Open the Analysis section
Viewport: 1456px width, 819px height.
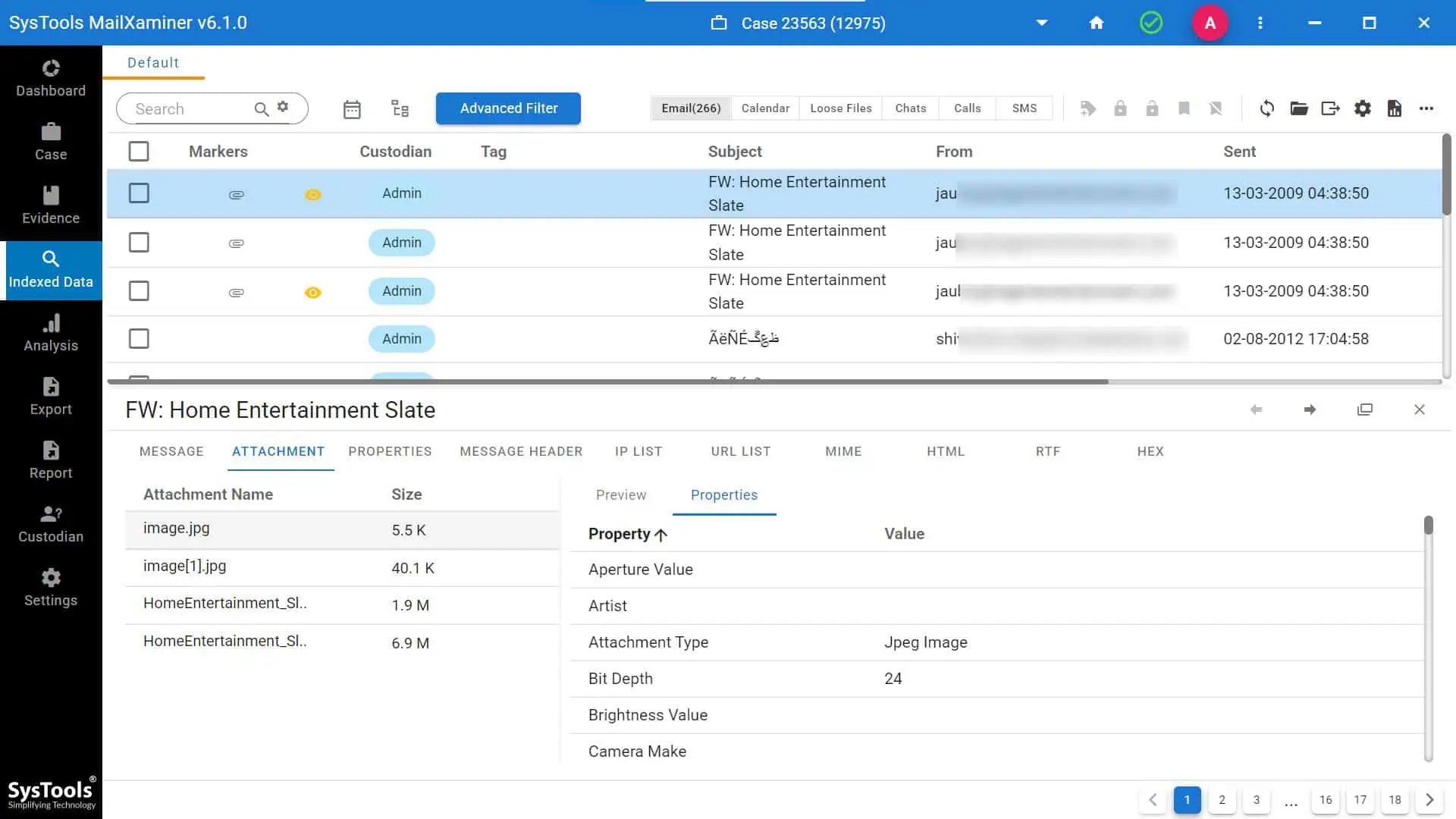51,334
